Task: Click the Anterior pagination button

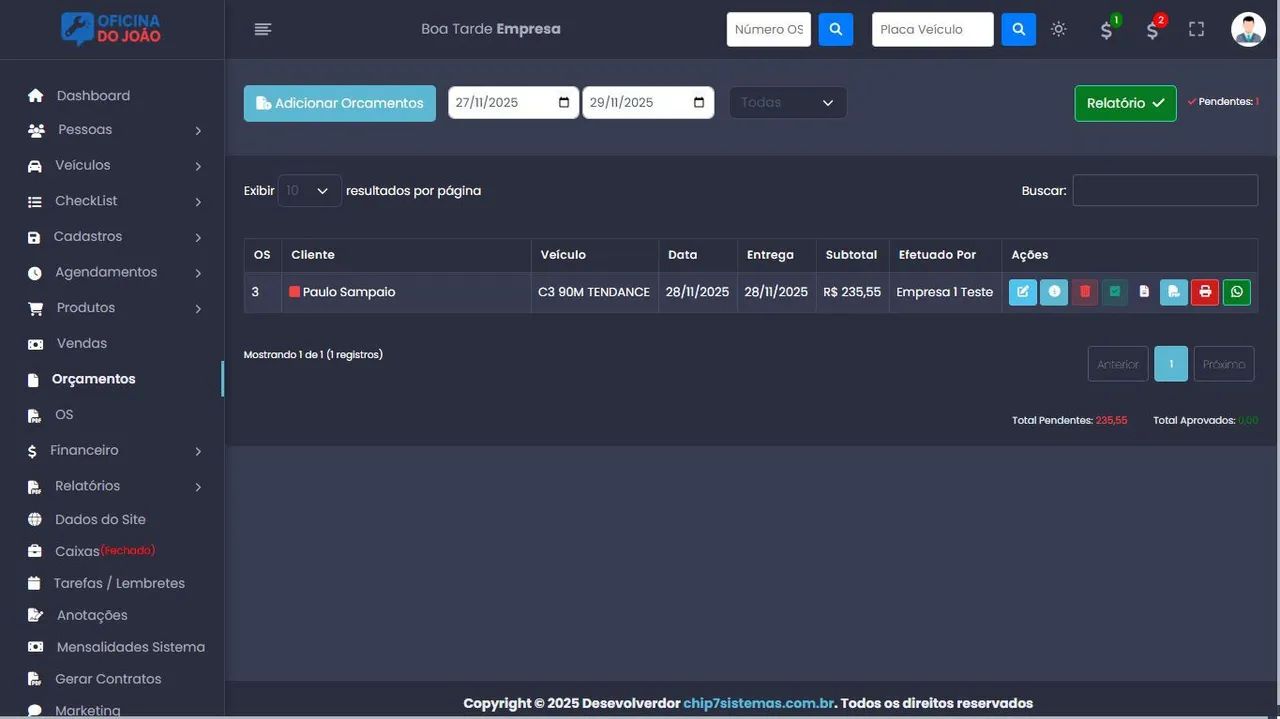Action: click(1118, 364)
